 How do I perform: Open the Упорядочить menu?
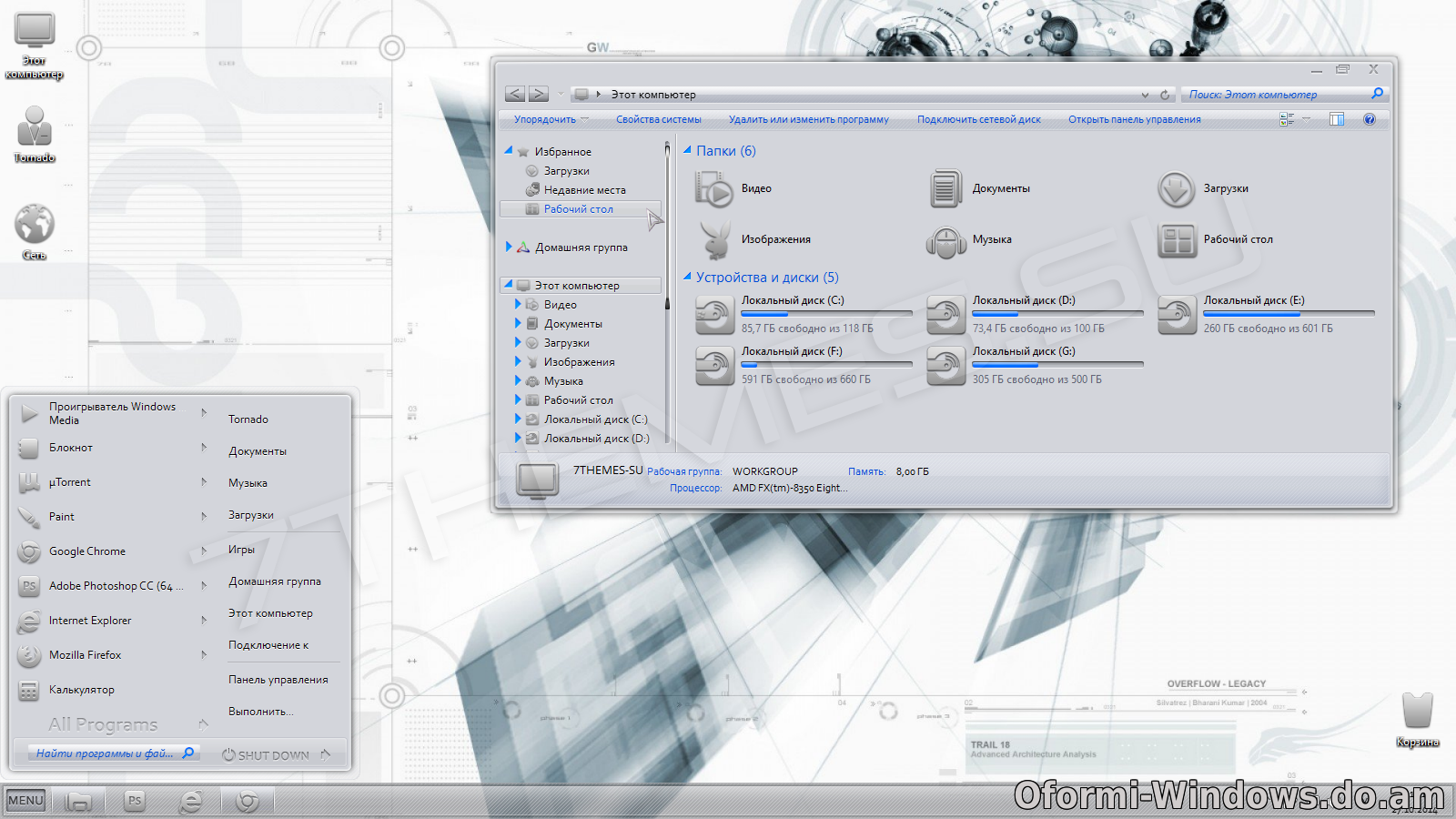(551, 119)
